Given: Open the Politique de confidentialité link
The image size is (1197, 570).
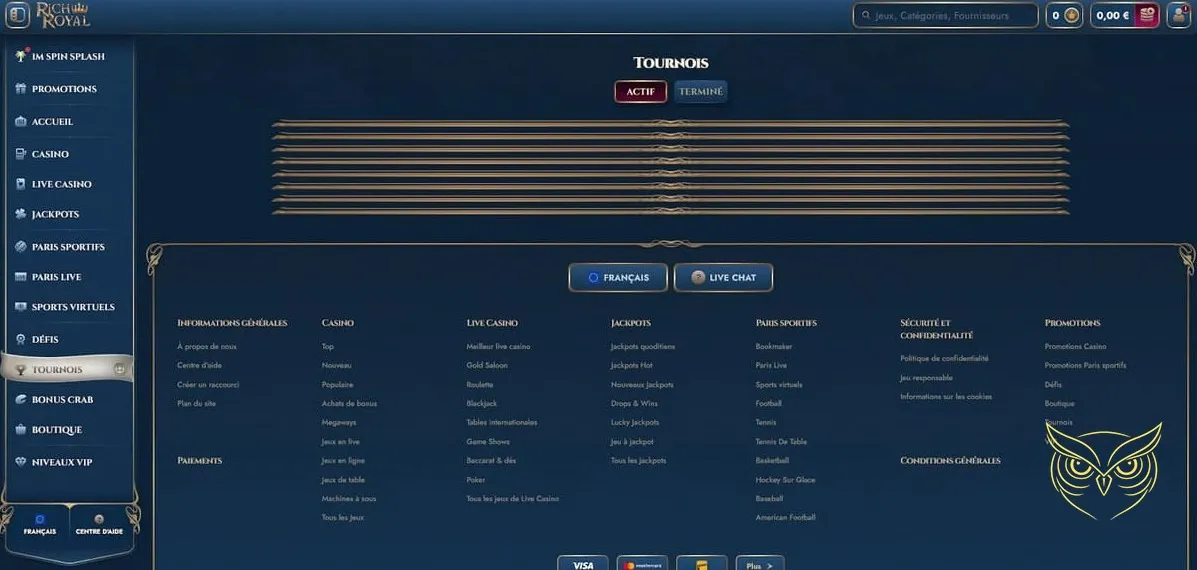Looking at the screenshot, I should [x=944, y=358].
